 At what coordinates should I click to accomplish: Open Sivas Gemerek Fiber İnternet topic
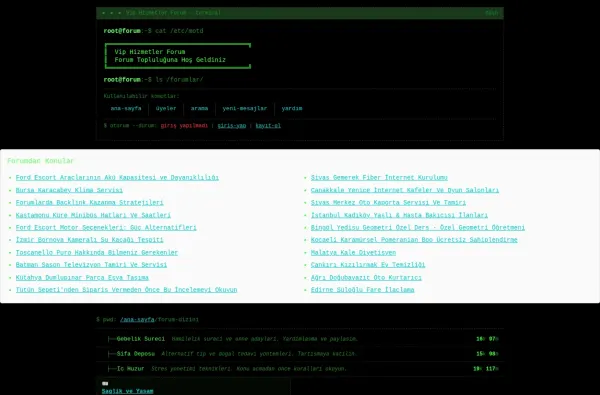379,178
